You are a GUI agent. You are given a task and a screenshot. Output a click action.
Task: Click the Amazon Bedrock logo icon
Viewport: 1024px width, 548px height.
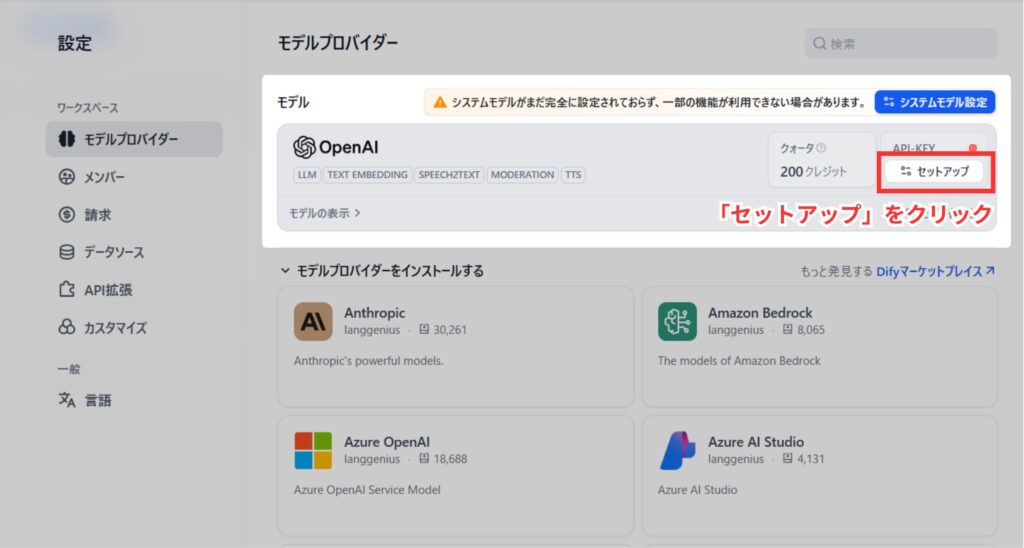[x=677, y=321]
